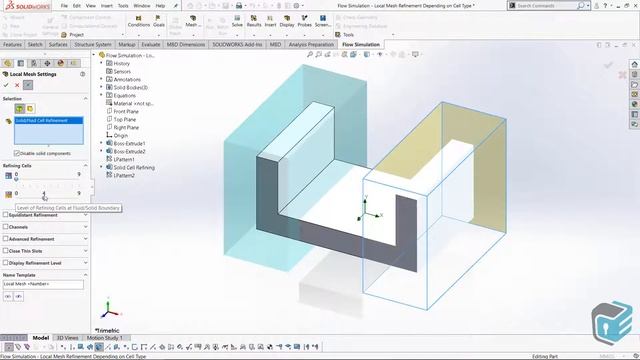Open the Project dropdown button

click(x=76, y=35)
